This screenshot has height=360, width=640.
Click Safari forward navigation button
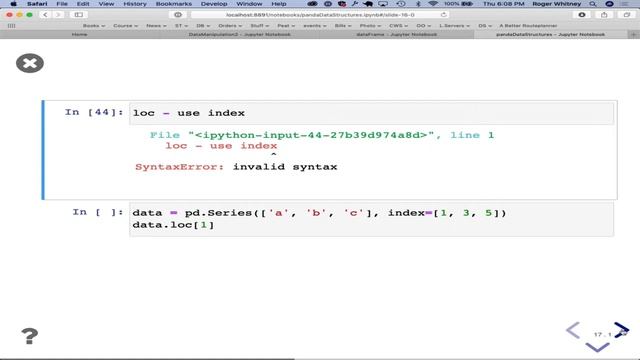58,15
